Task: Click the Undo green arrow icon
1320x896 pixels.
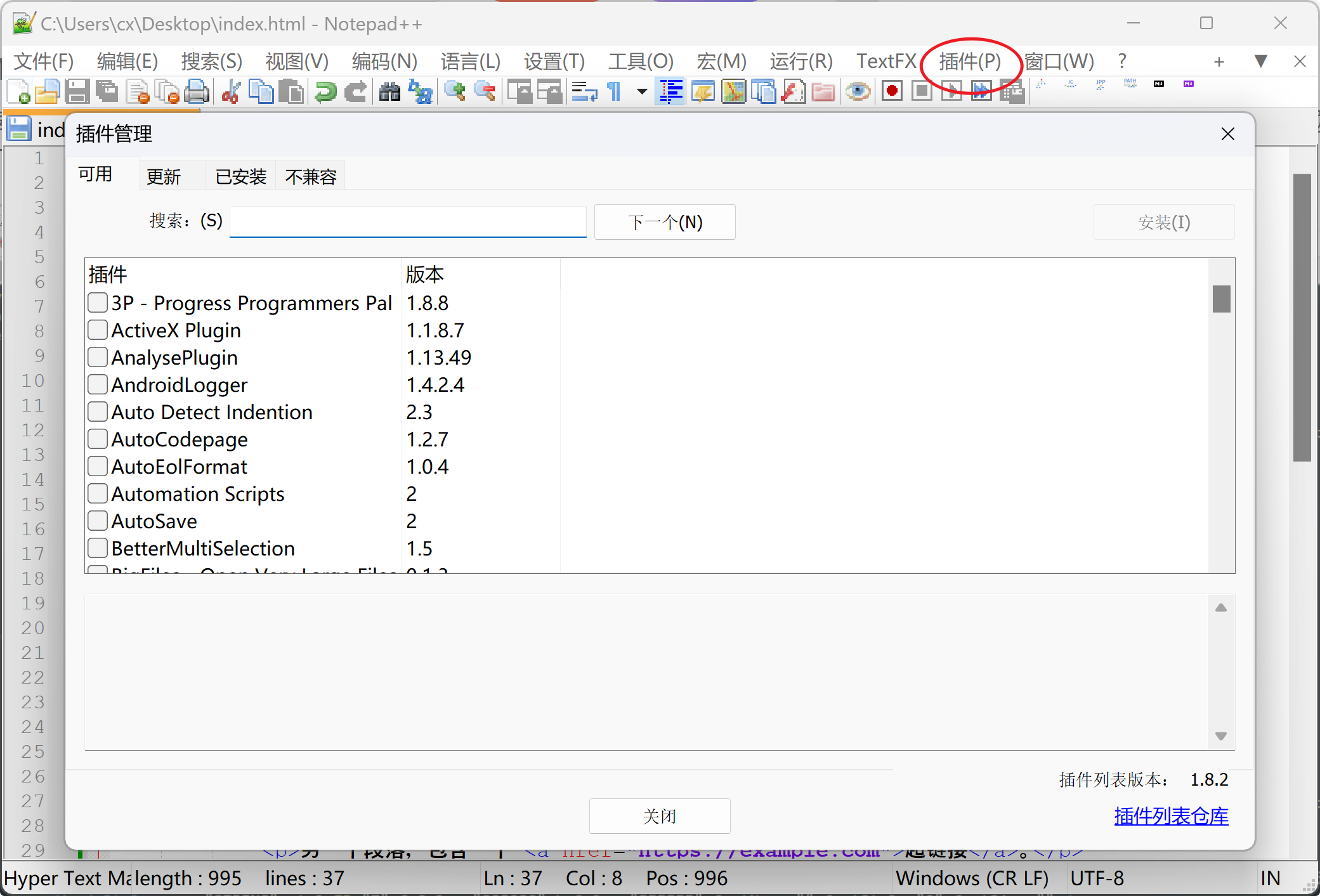Action: [x=325, y=92]
